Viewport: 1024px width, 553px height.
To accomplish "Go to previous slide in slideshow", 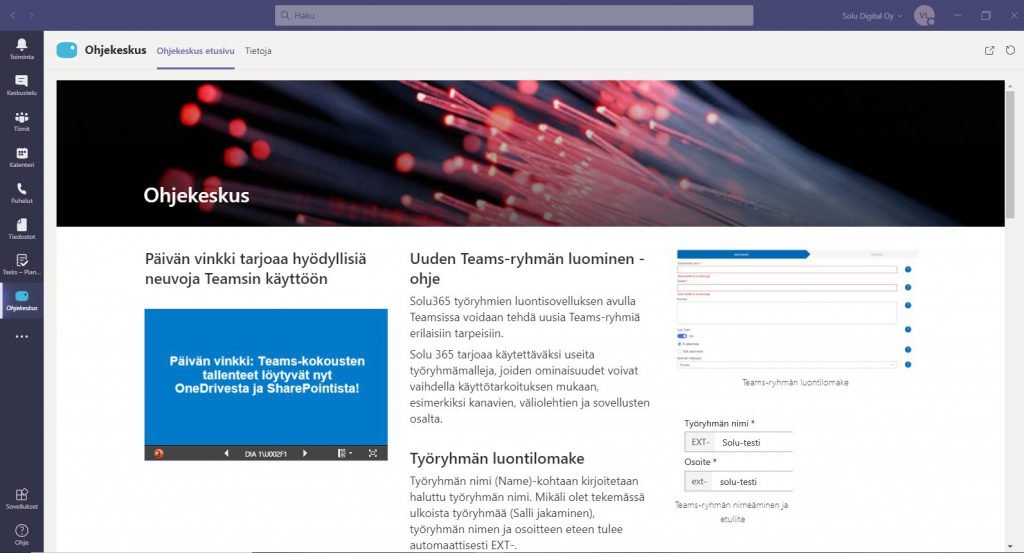I will click(226, 453).
